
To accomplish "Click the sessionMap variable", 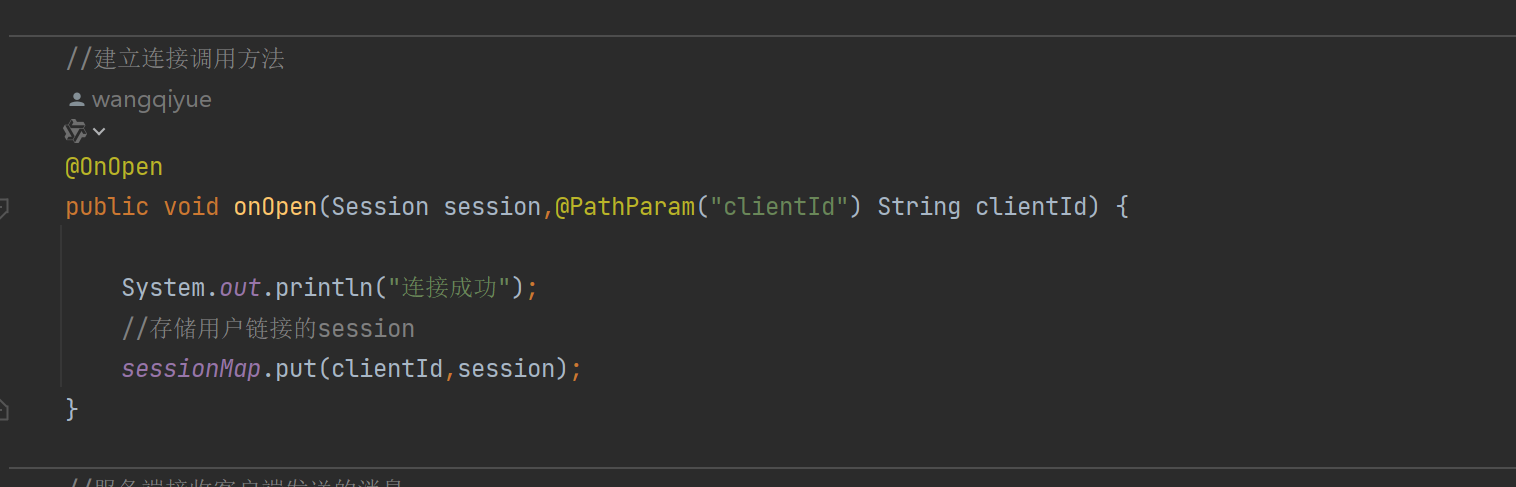I will (x=191, y=369).
